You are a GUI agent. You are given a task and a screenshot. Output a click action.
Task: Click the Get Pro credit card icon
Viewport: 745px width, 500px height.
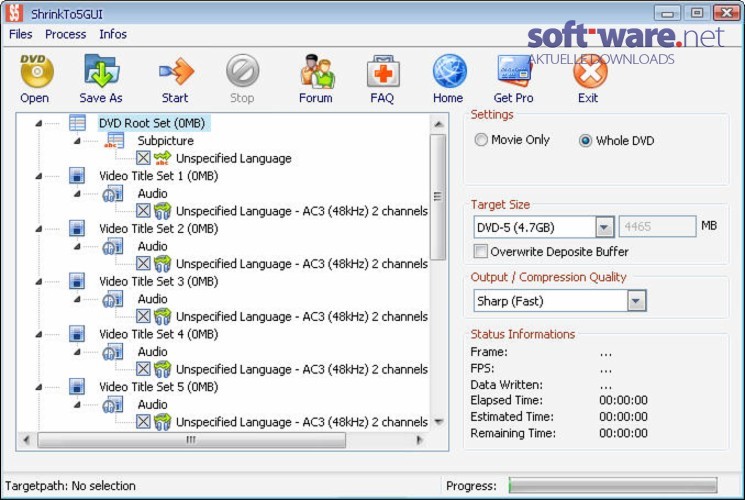[514, 71]
